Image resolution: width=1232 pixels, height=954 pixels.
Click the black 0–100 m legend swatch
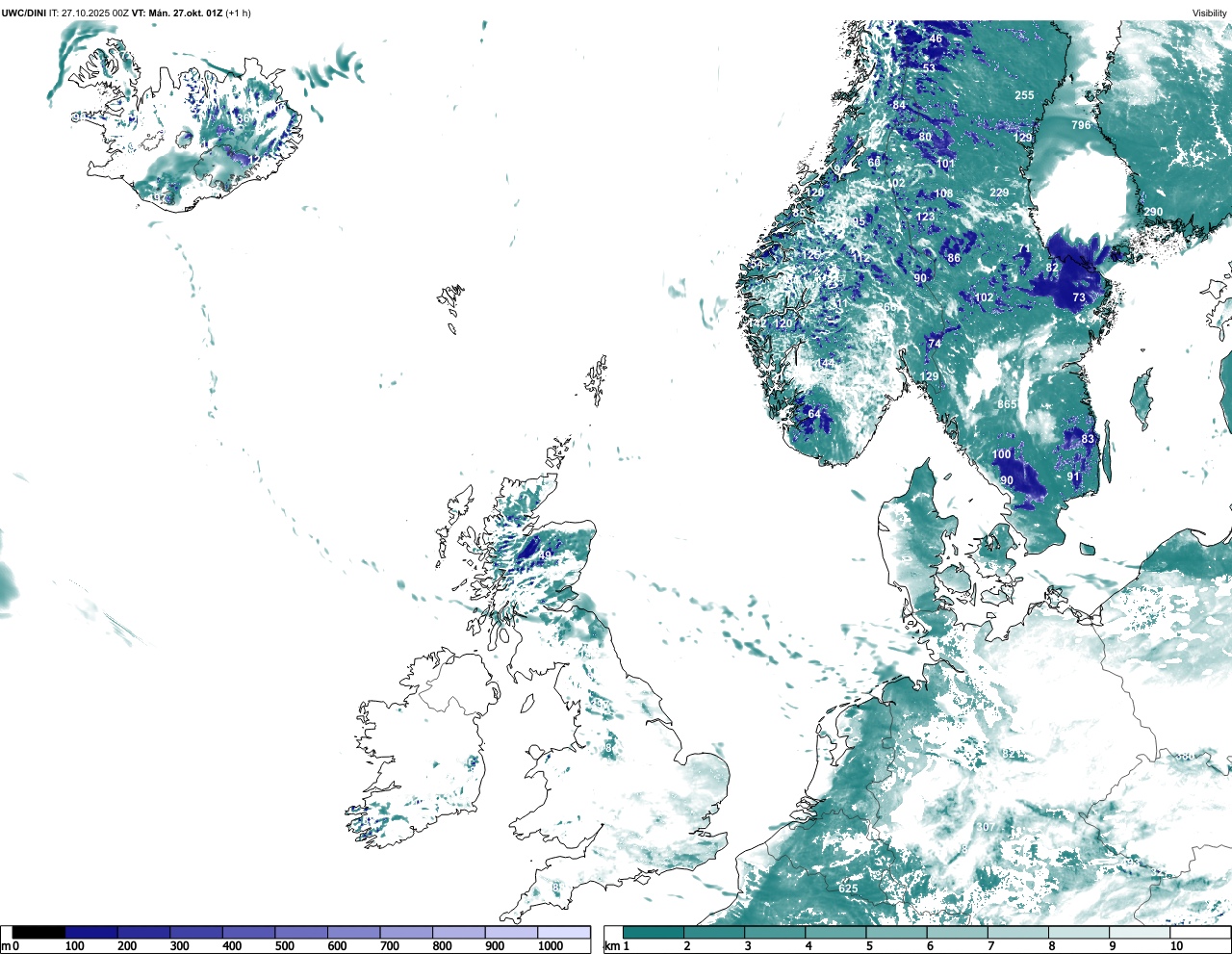point(38,932)
